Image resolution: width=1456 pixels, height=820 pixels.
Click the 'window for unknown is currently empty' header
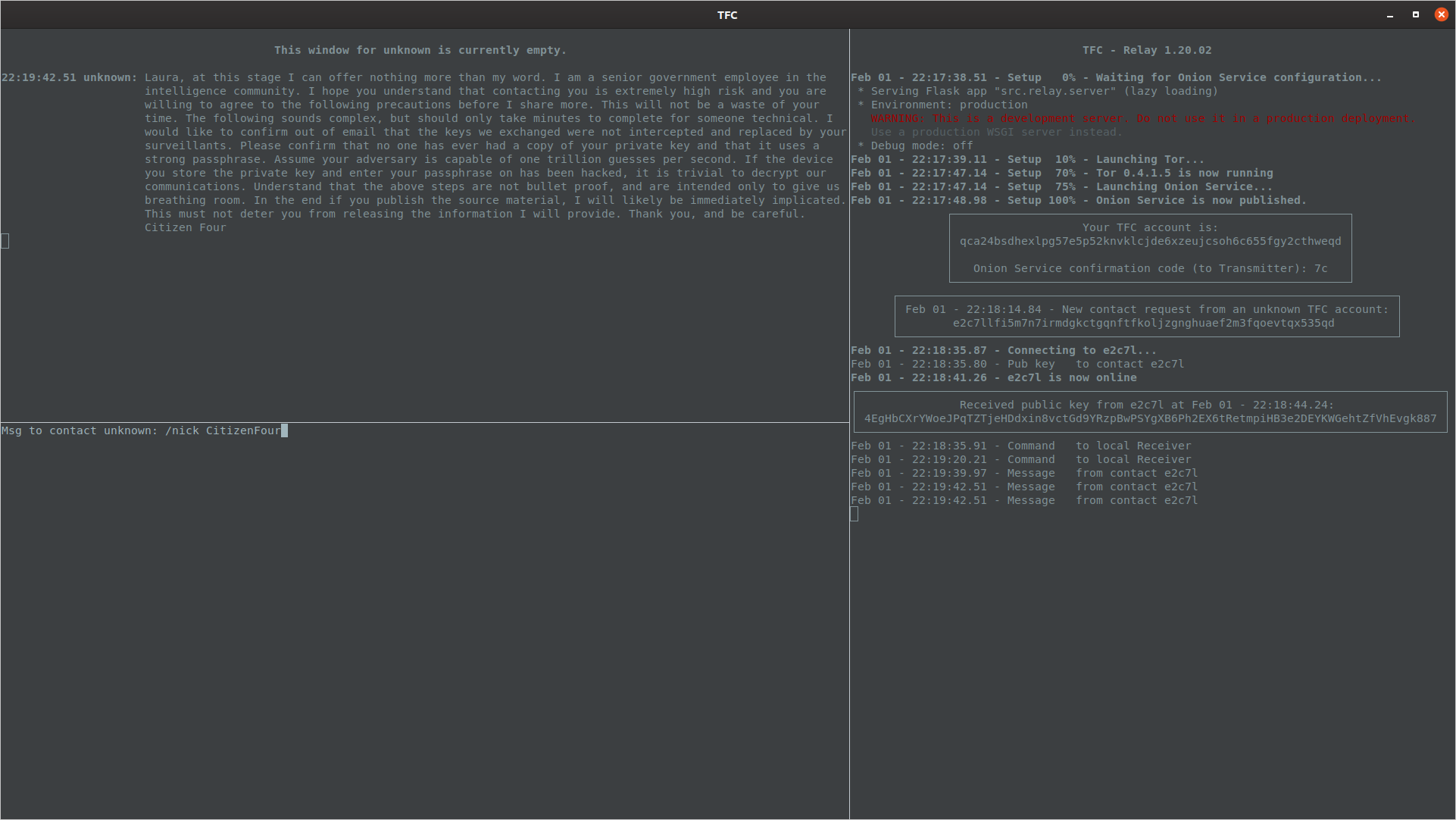point(420,50)
